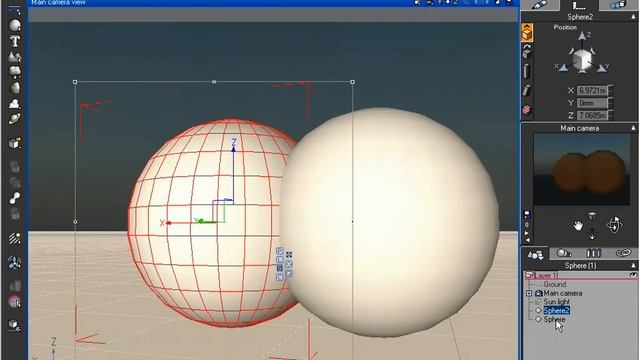Select Layer 1 in the object tree
Screen dimensions: 640x360
pos(547,276)
